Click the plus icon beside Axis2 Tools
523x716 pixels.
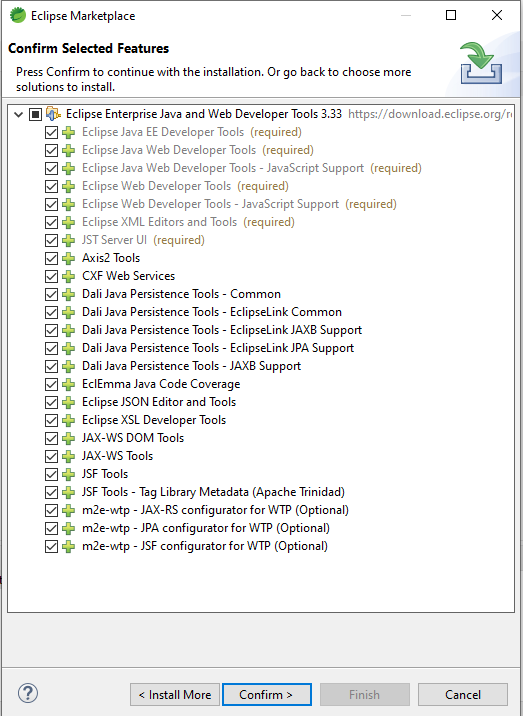(x=69, y=258)
